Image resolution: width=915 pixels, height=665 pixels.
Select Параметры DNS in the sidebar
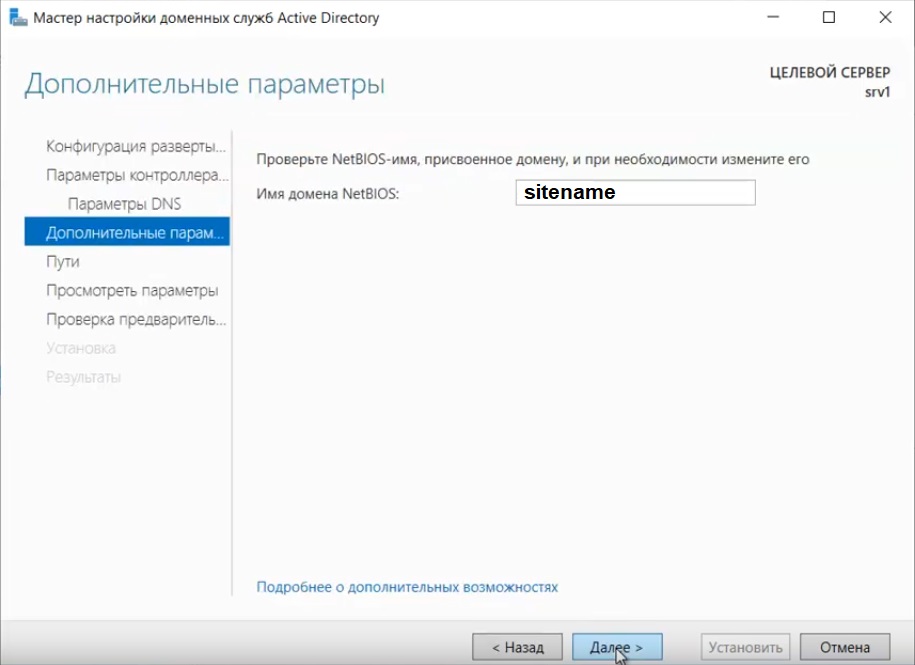(x=124, y=204)
